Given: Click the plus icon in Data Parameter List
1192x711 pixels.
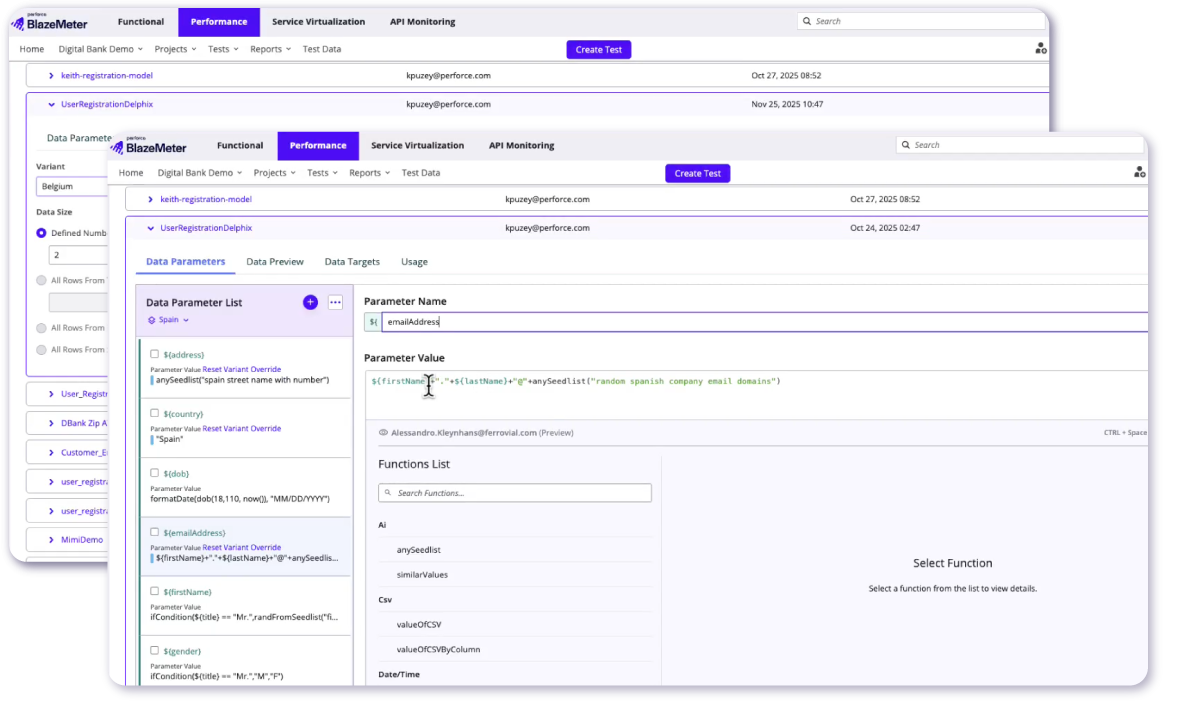Looking at the screenshot, I should click(310, 302).
